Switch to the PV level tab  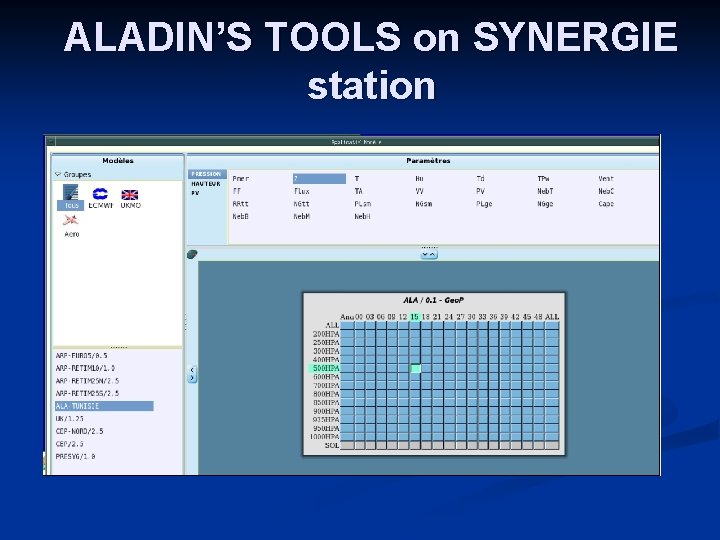click(x=195, y=193)
